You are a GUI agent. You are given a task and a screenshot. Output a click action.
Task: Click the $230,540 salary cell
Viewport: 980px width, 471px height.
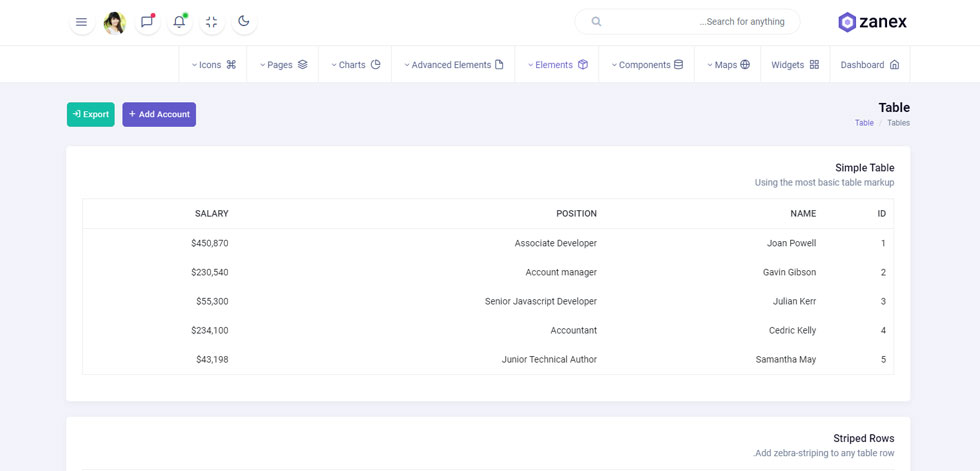[210, 272]
